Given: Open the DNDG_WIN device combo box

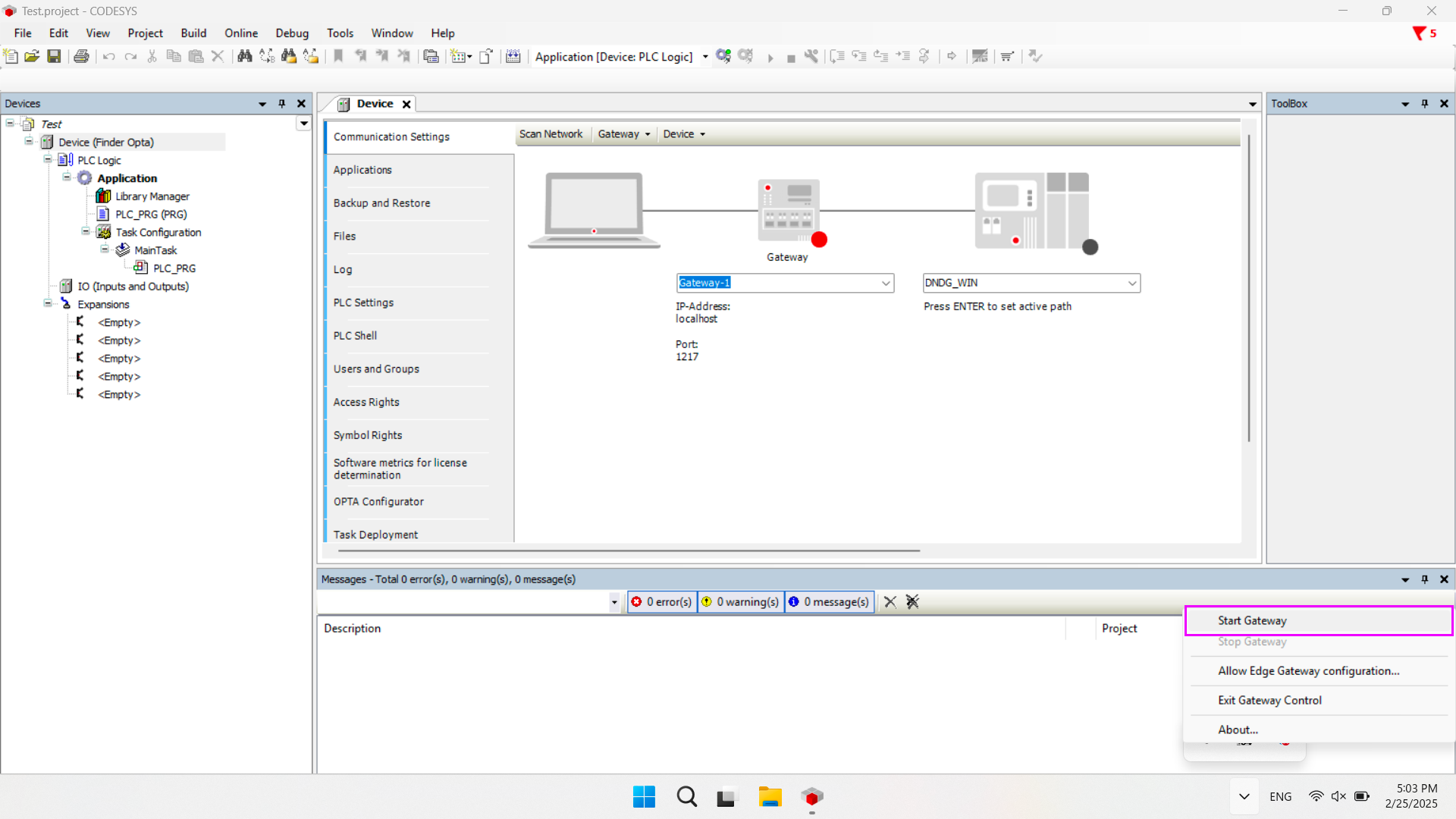Looking at the screenshot, I should pos(1131,283).
